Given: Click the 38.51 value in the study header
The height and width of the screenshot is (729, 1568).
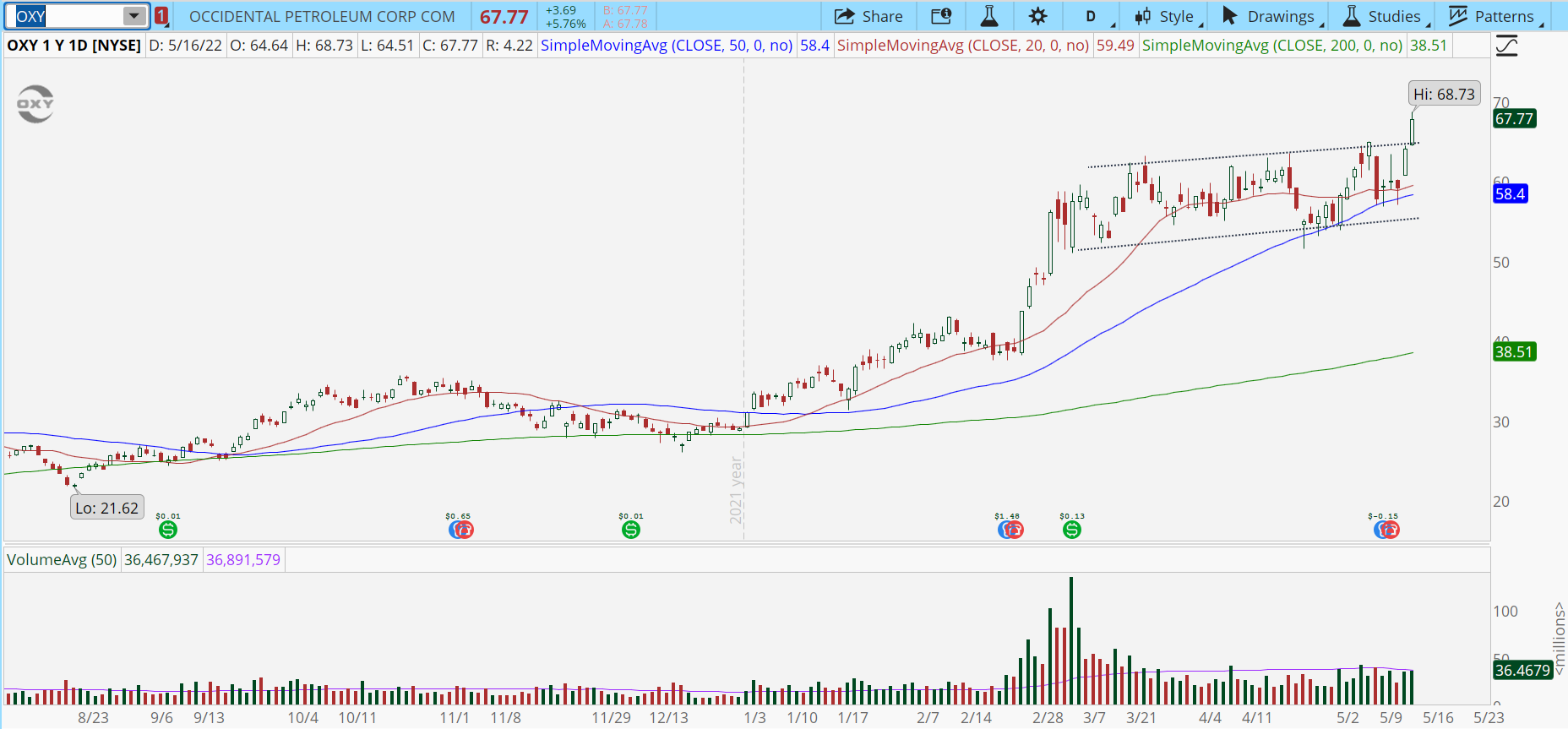Looking at the screenshot, I should tap(1429, 46).
